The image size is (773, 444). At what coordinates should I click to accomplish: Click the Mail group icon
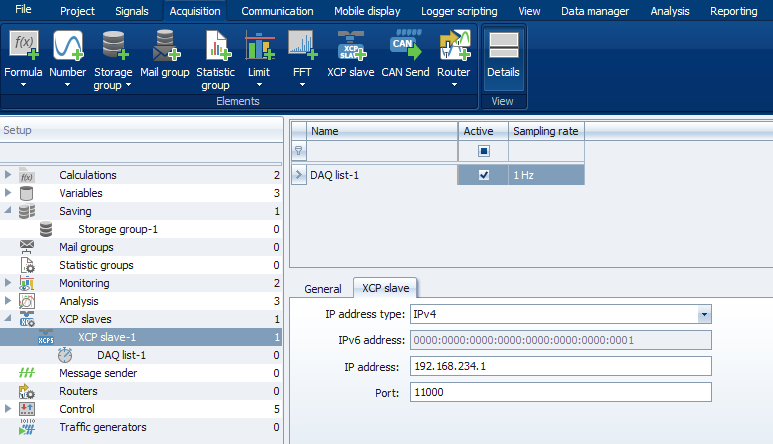coord(164,45)
